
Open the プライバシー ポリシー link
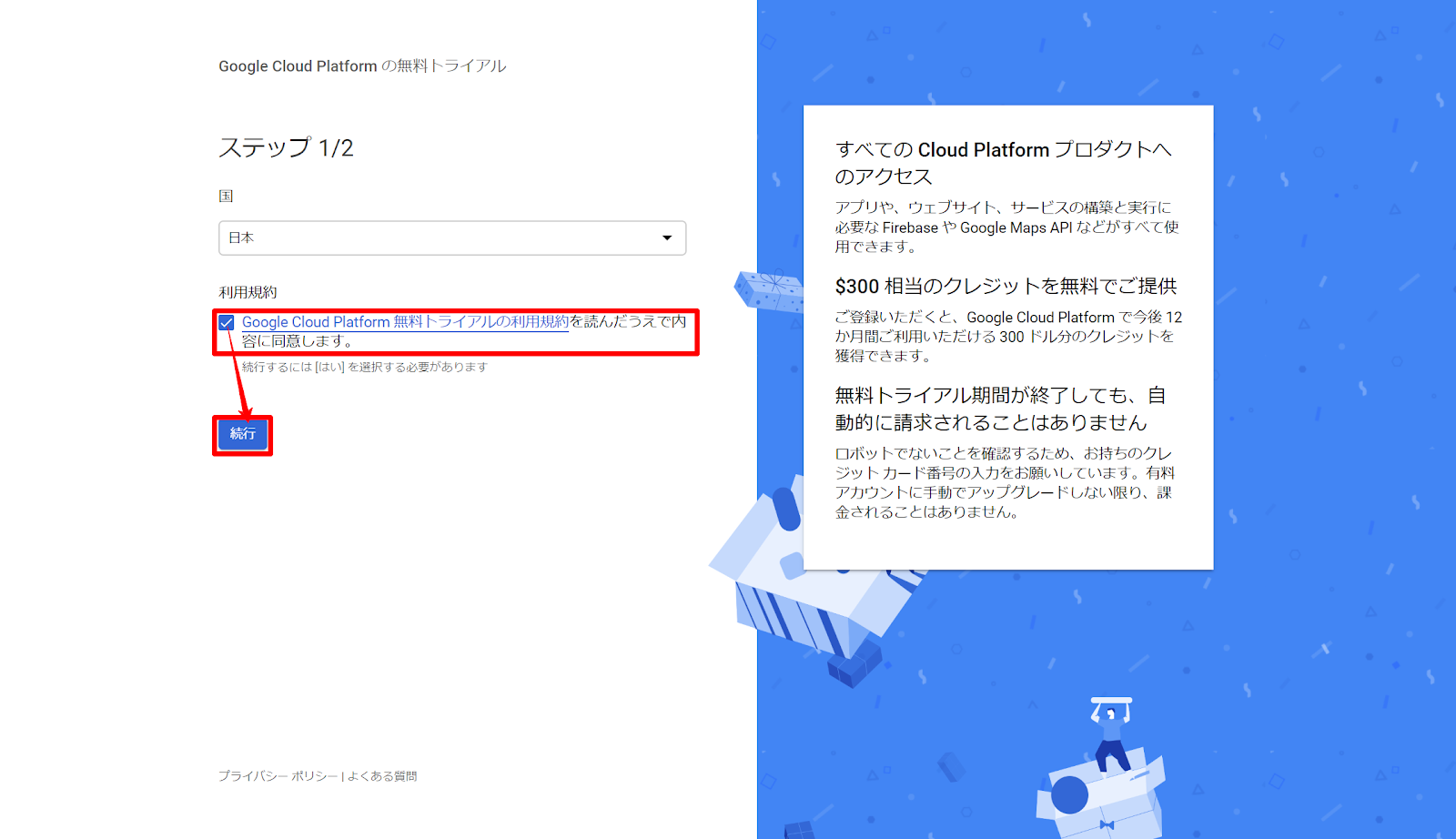pyautogui.click(x=278, y=776)
